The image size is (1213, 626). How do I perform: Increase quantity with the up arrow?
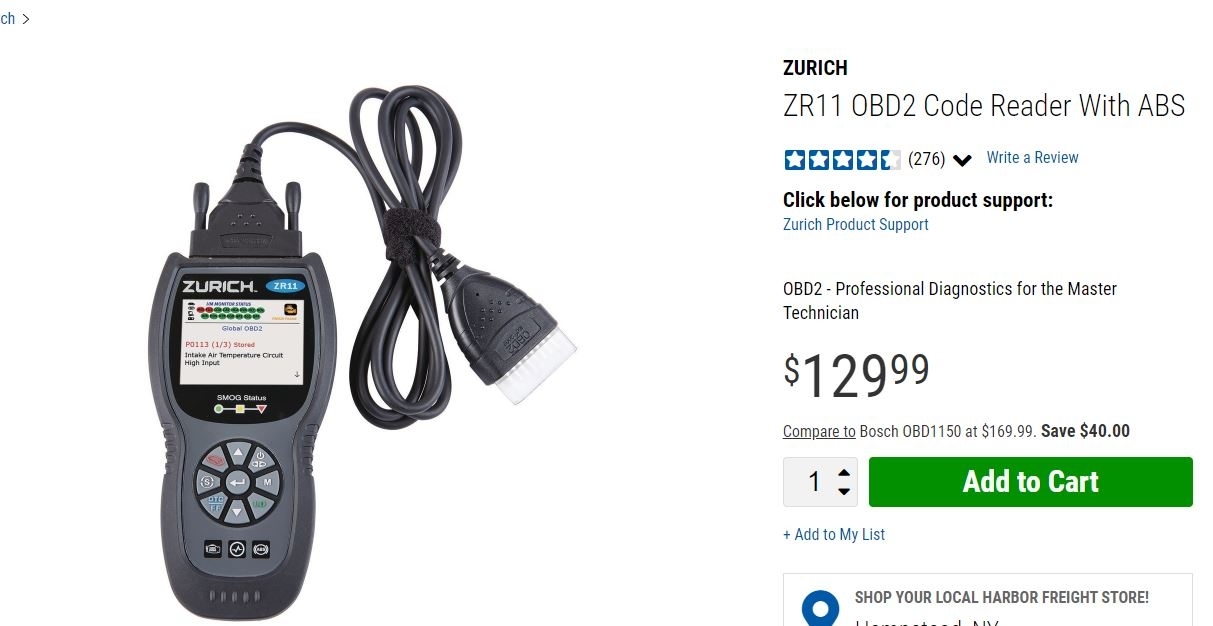844,473
